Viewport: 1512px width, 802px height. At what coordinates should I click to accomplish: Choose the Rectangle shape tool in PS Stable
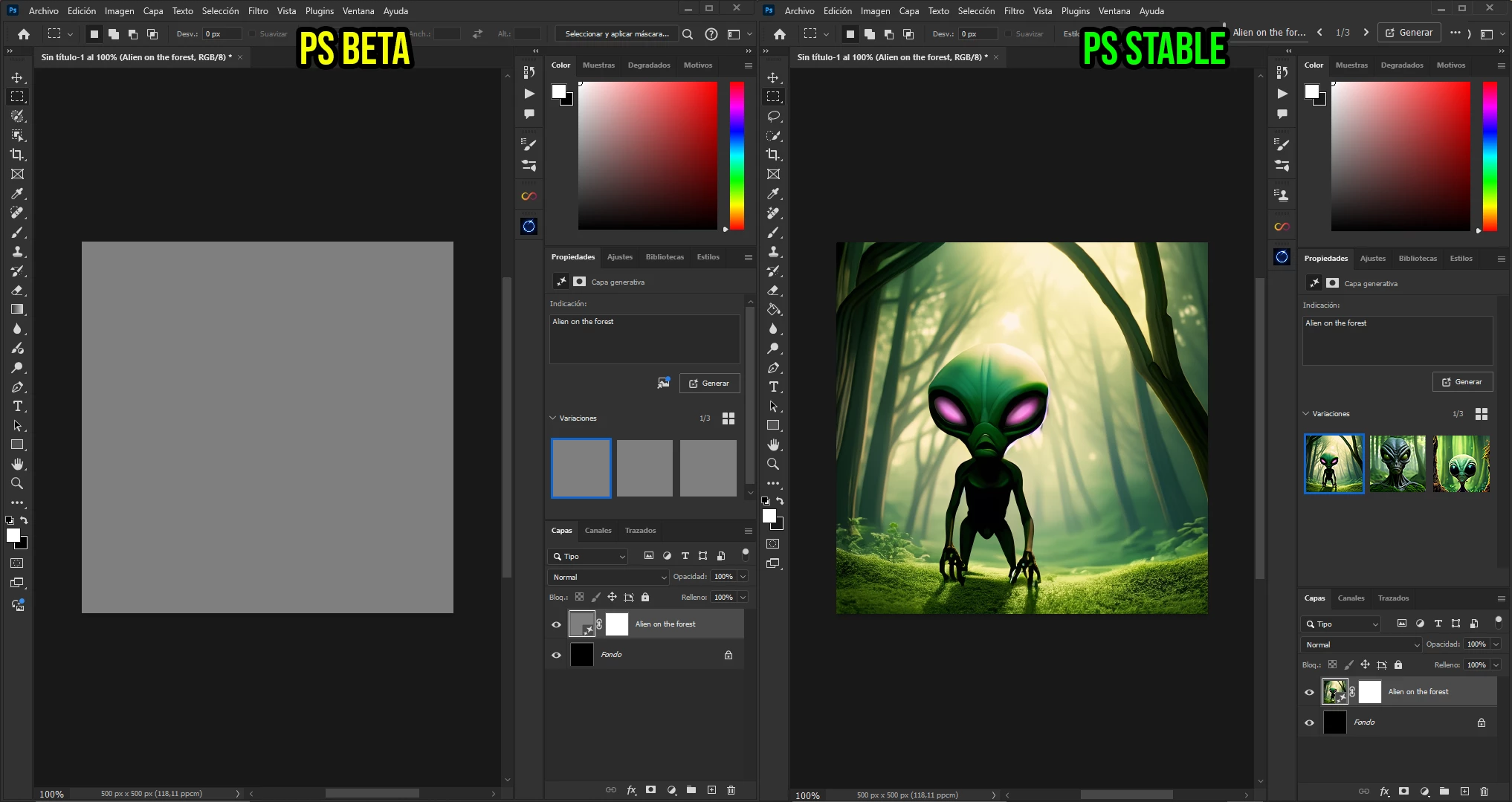[x=773, y=425]
